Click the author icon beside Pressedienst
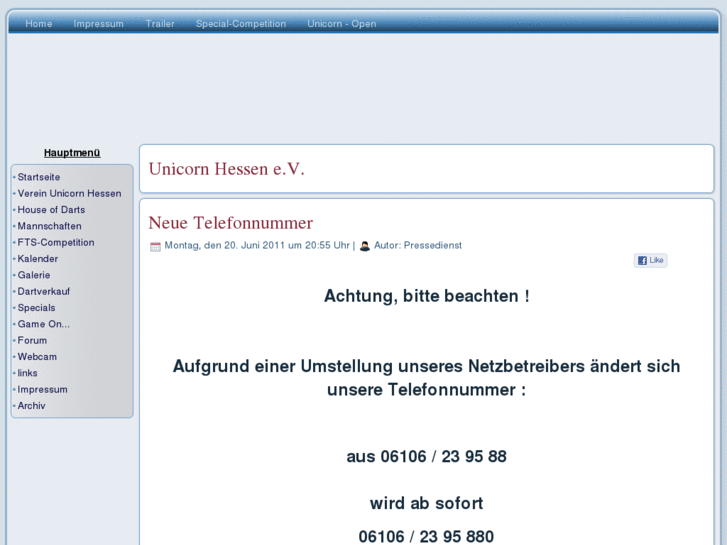Image resolution: width=727 pixels, height=545 pixels. click(x=365, y=246)
